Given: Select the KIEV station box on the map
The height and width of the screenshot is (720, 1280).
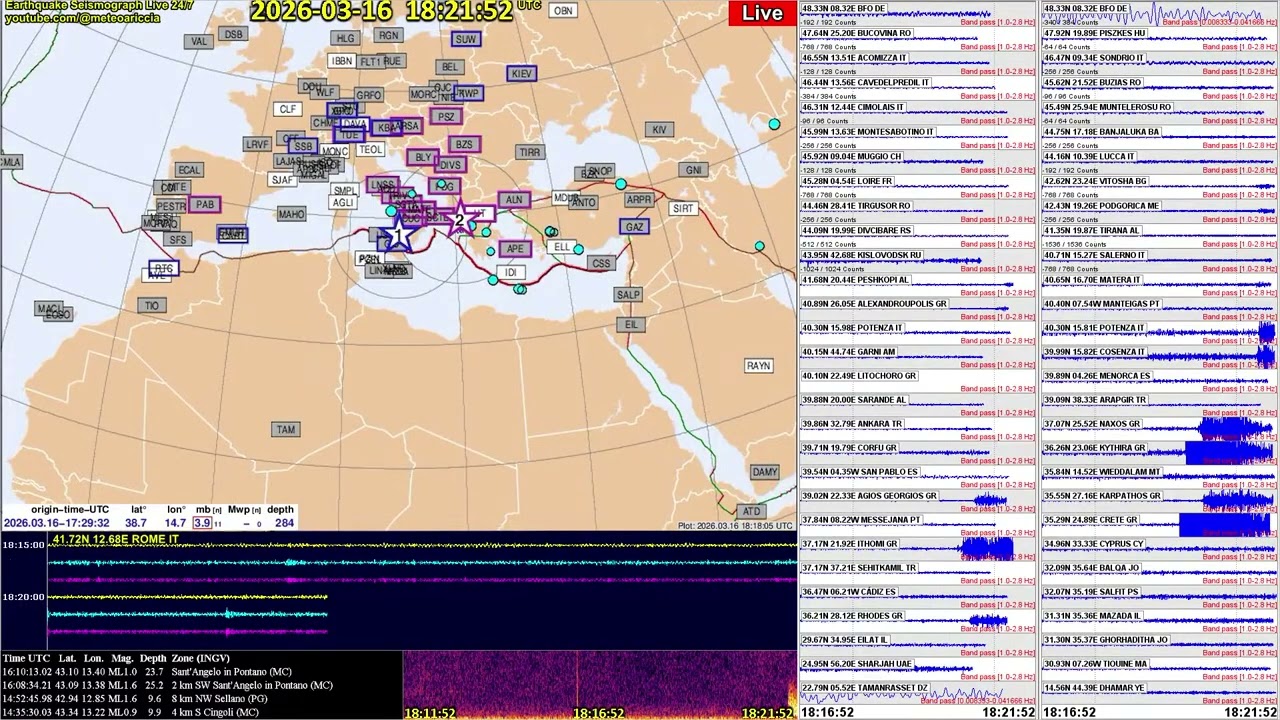Looking at the screenshot, I should pos(521,74).
